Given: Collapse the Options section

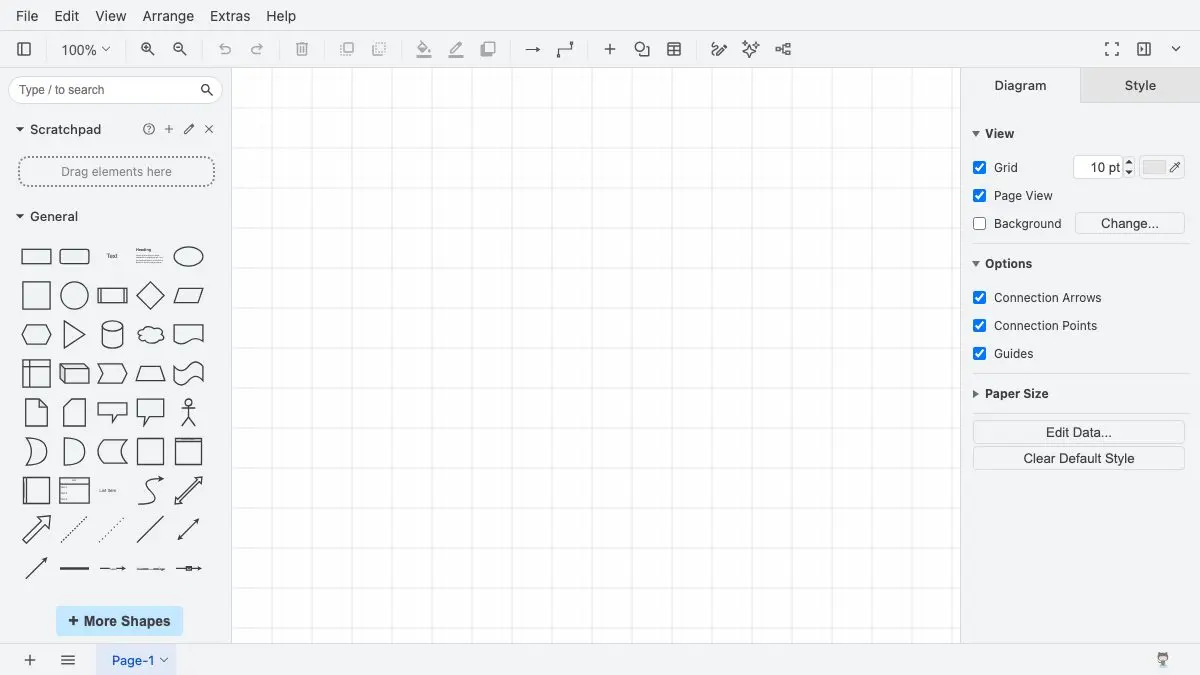Looking at the screenshot, I should click(977, 264).
